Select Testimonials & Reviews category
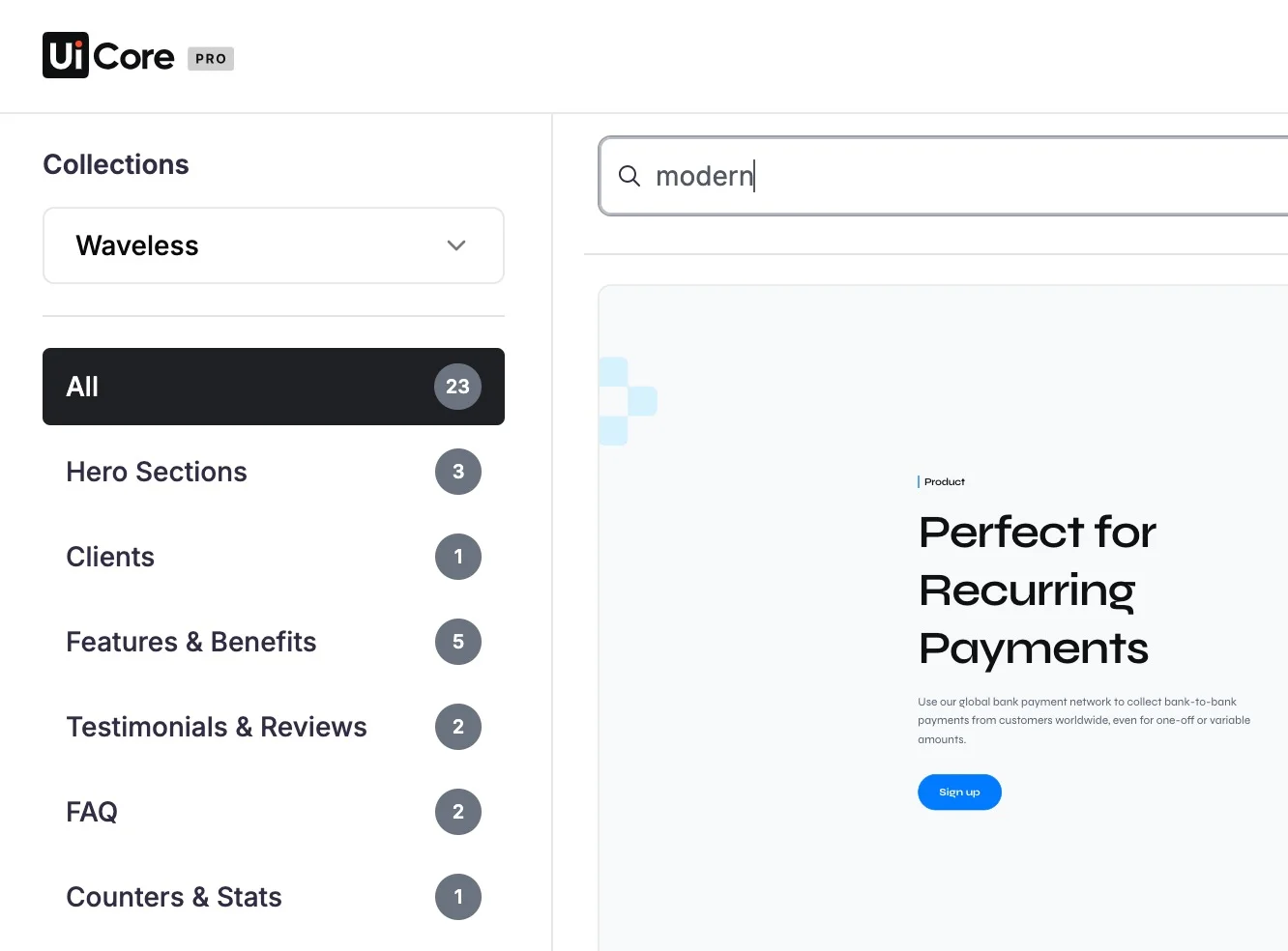Image resolution: width=1288 pixels, height=951 pixels. point(274,727)
